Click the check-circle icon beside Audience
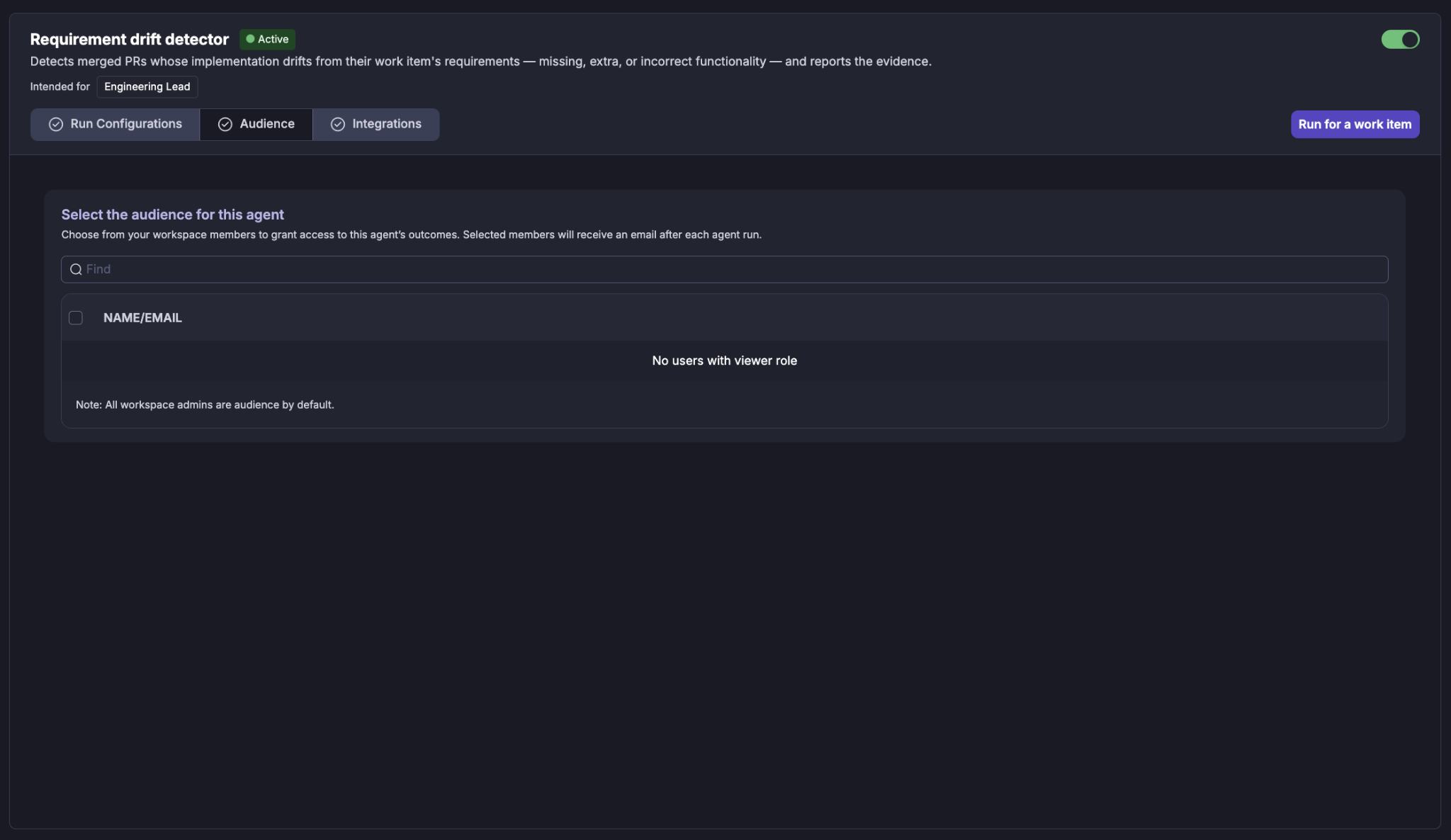This screenshot has width=1451, height=840. click(x=225, y=125)
